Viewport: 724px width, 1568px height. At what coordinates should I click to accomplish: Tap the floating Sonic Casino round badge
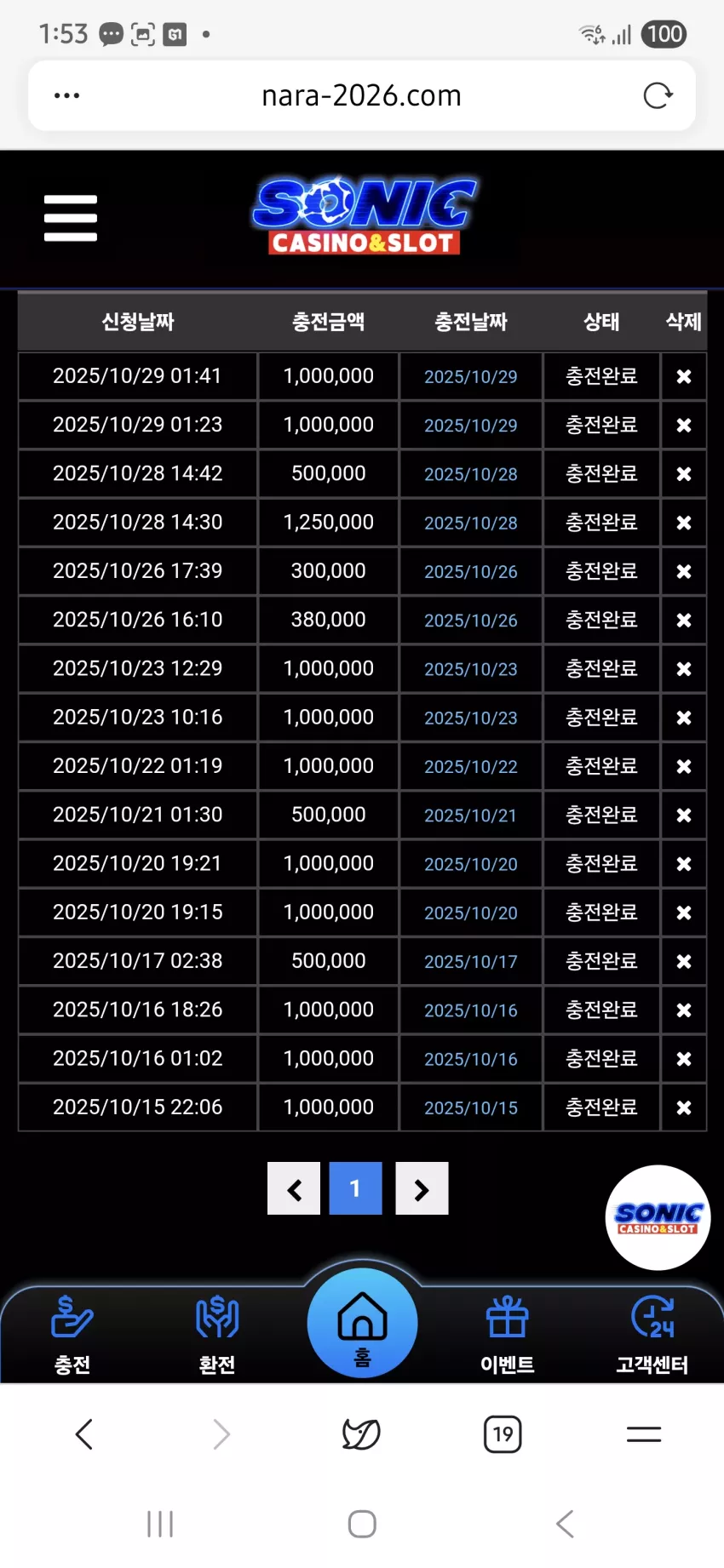pyautogui.click(x=658, y=1218)
